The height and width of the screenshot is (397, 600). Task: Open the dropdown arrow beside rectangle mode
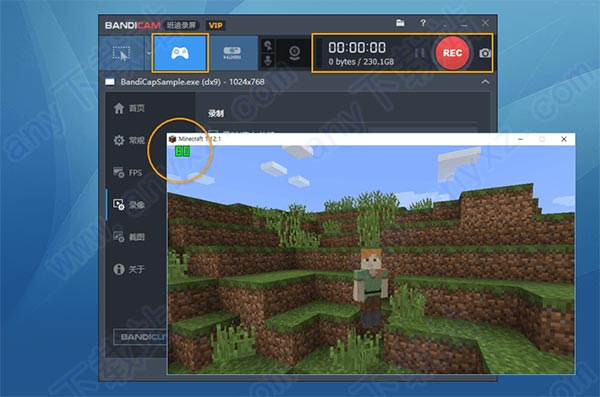(x=148, y=53)
